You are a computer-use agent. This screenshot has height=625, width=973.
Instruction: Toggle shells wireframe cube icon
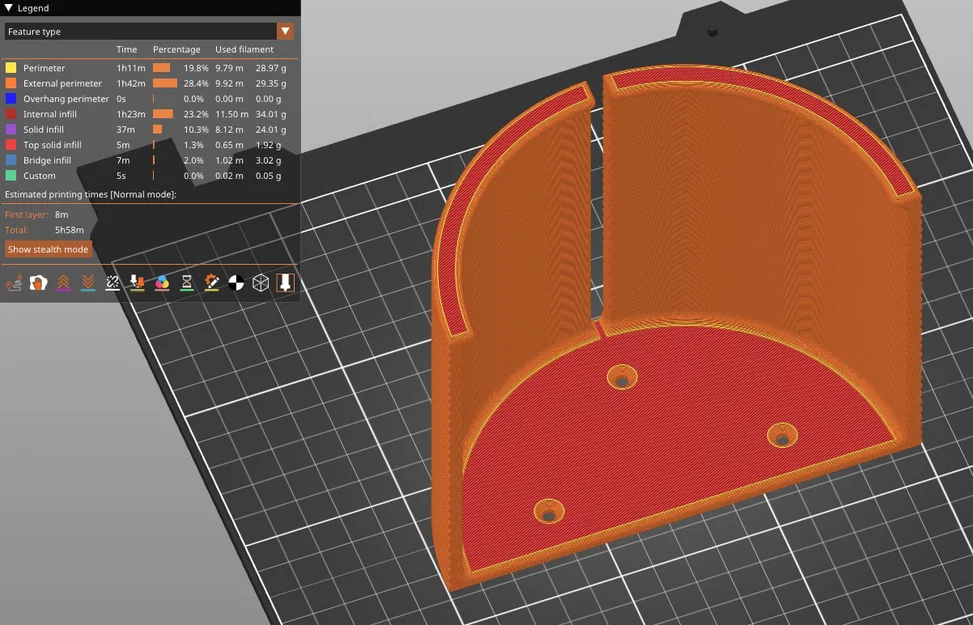(x=261, y=283)
